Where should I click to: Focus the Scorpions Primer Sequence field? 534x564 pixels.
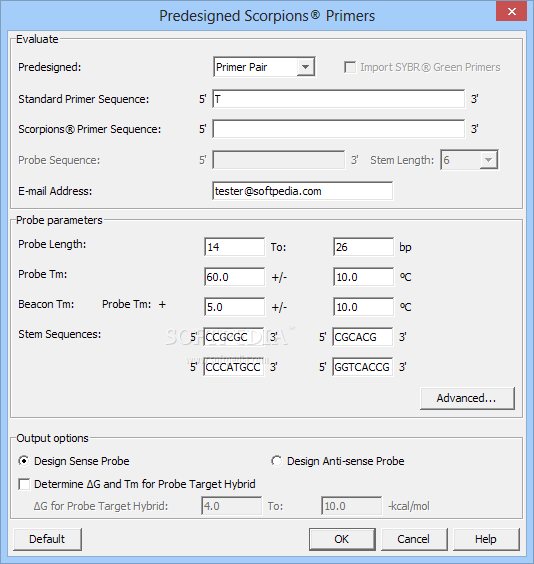(x=338, y=129)
